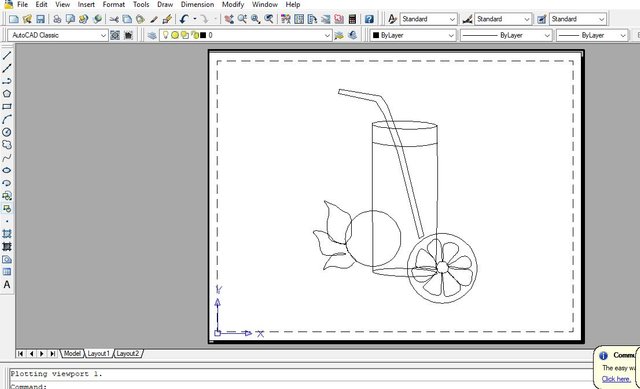The height and width of the screenshot is (389, 640).
Task: Open the QuickCalc calculator icon
Action: point(352,19)
